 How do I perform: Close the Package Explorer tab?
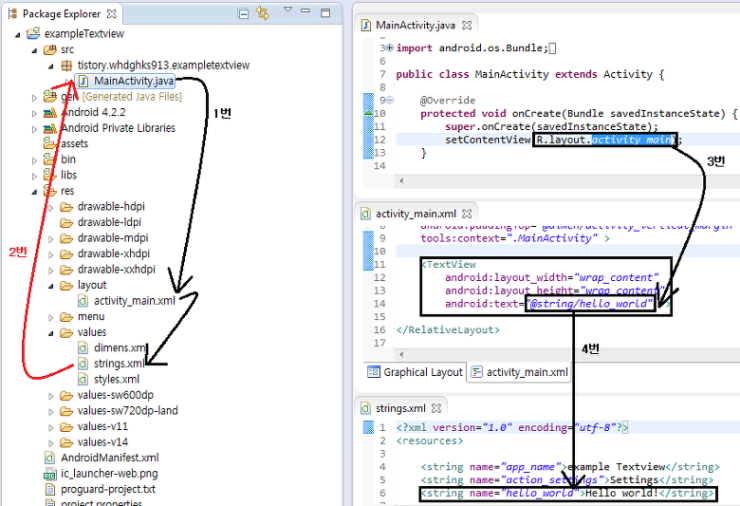point(111,14)
